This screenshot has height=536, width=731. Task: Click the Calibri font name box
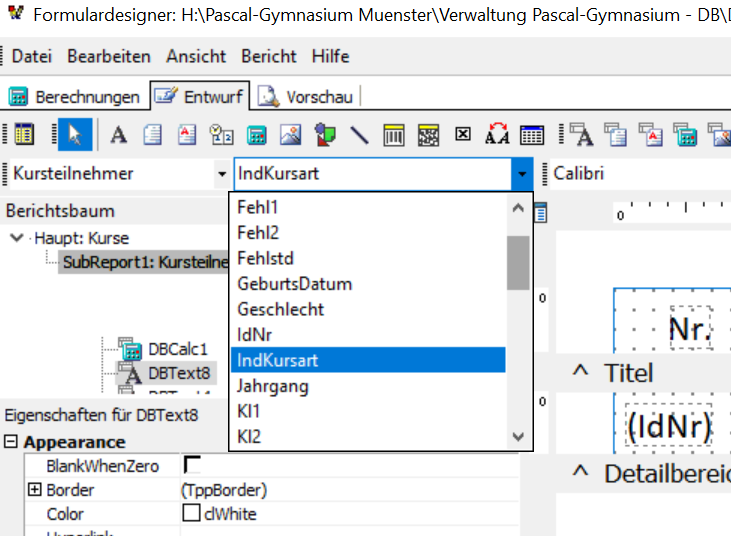640,174
